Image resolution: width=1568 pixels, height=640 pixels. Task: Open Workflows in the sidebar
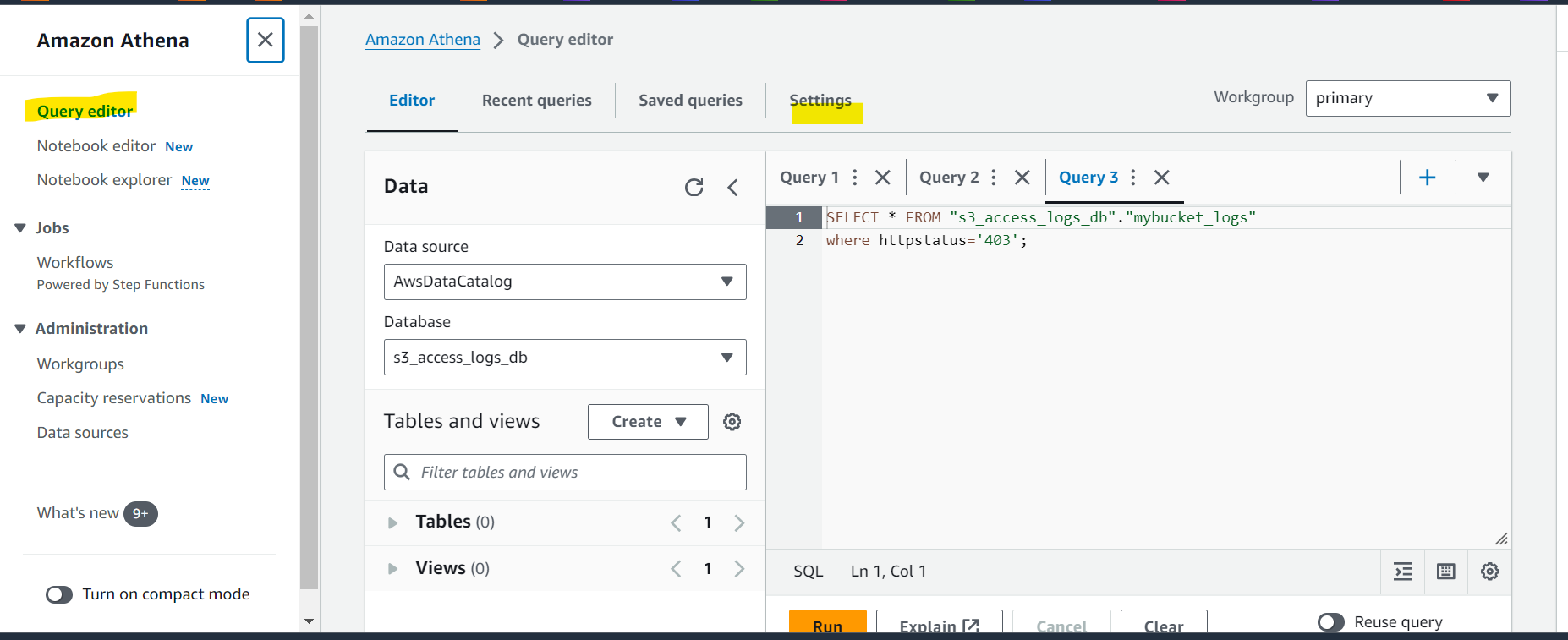point(75,263)
